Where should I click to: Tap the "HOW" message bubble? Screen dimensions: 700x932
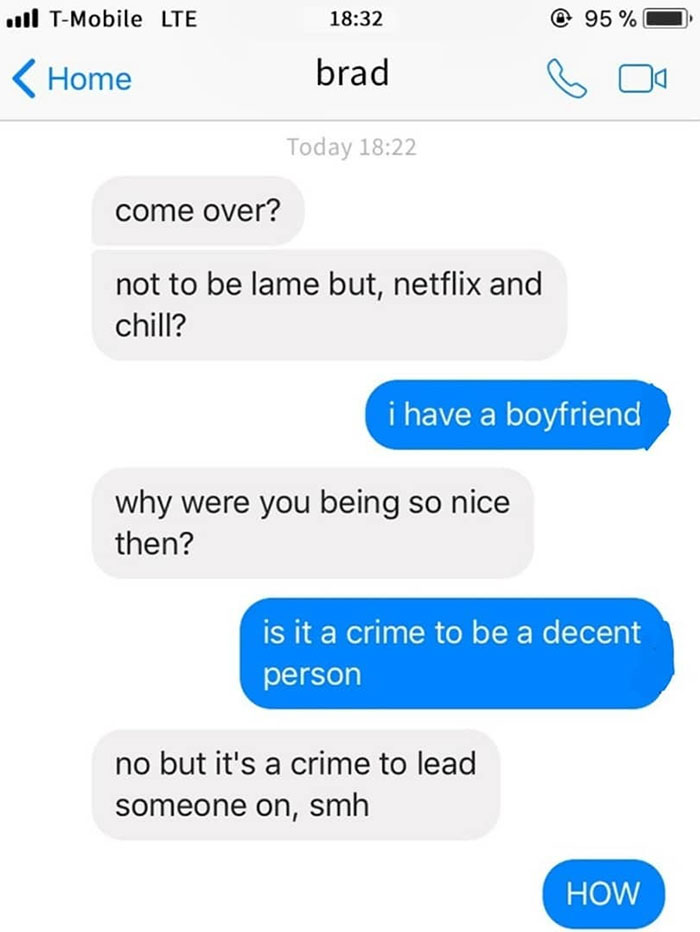(x=603, y=893)
